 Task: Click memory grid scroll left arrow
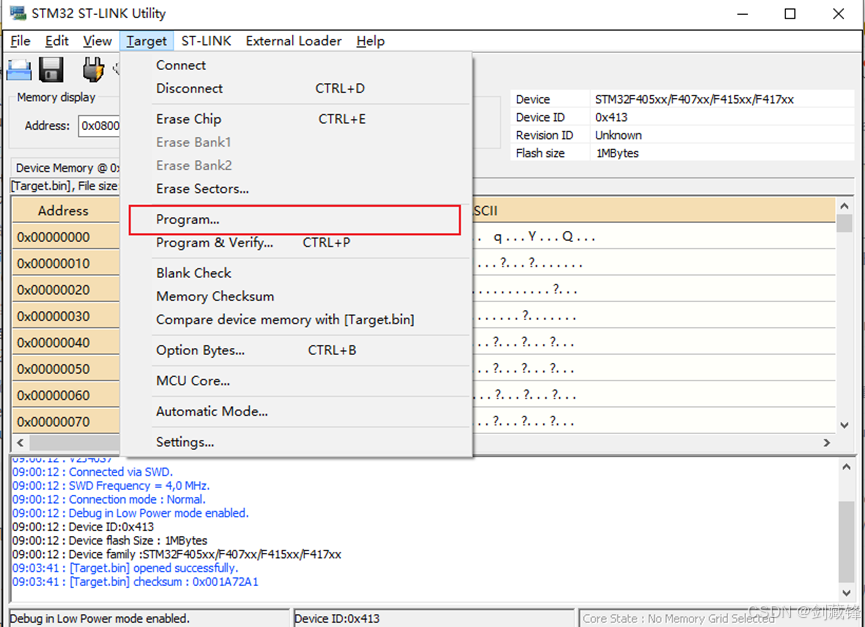(x=20, y=442)
